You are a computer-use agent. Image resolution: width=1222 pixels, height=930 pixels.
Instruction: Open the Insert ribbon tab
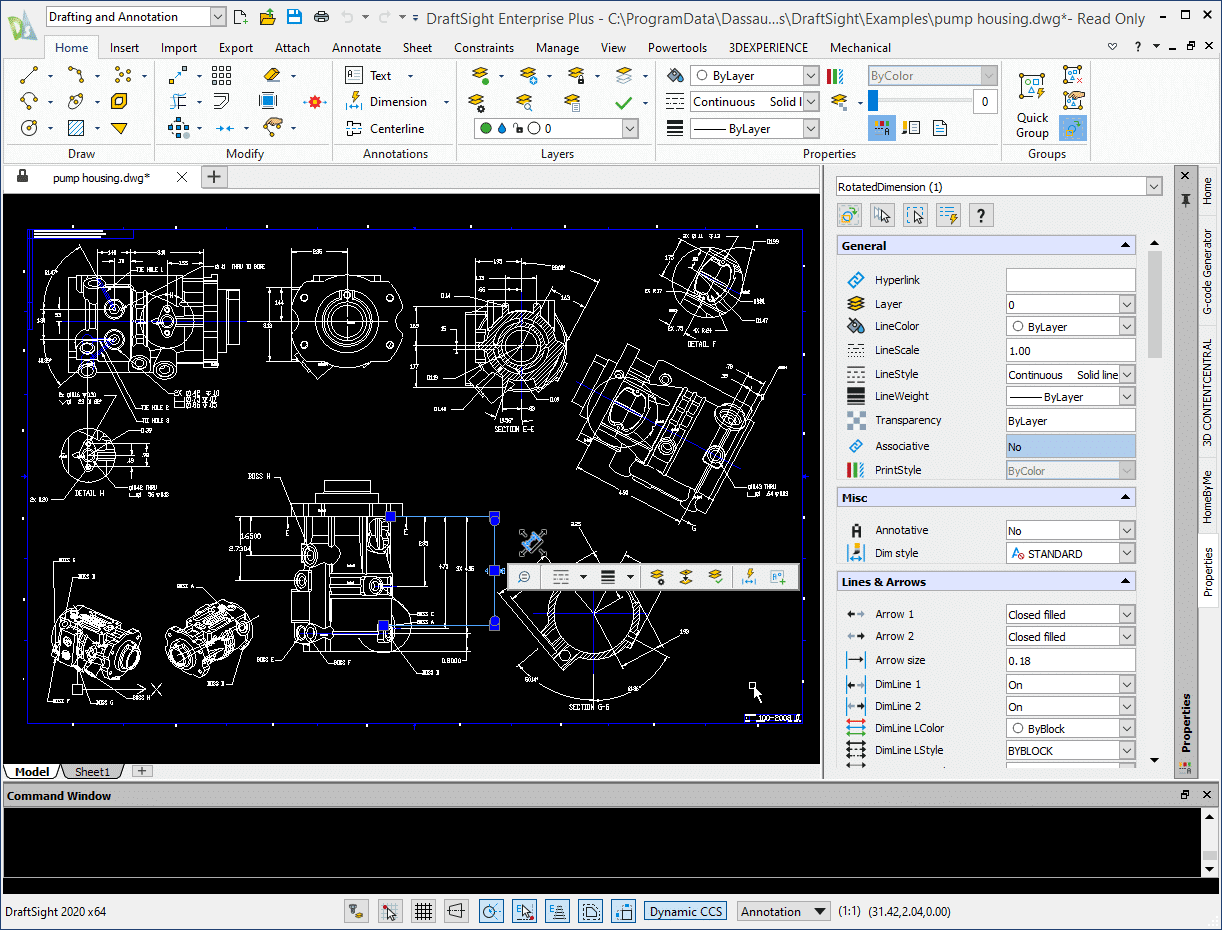pos(125,47)
